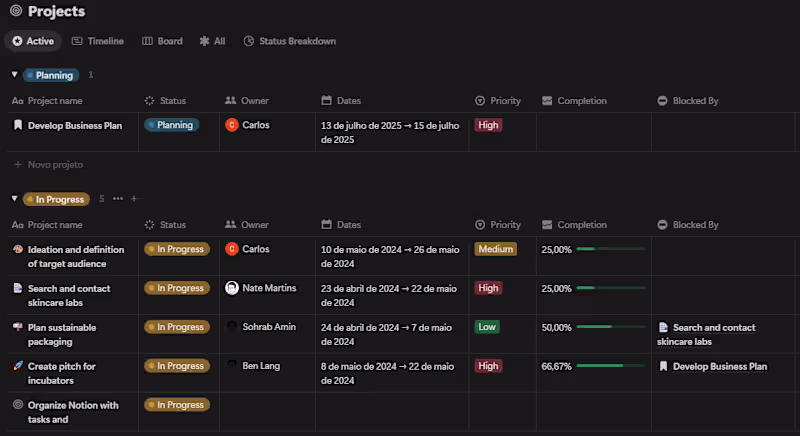Click the Dates column header in Planning table
Viewport: 800px width, 436px height.
(348, 101)
